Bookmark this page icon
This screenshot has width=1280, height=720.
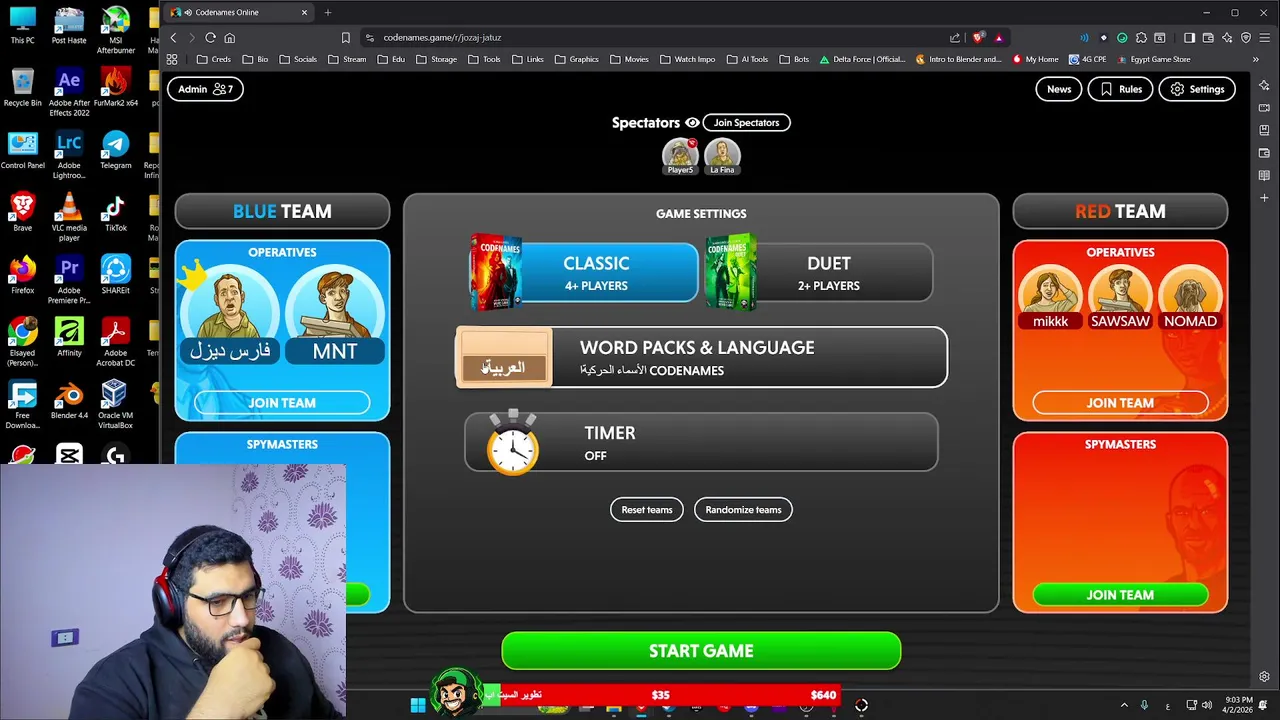click(x=346, y=37)
